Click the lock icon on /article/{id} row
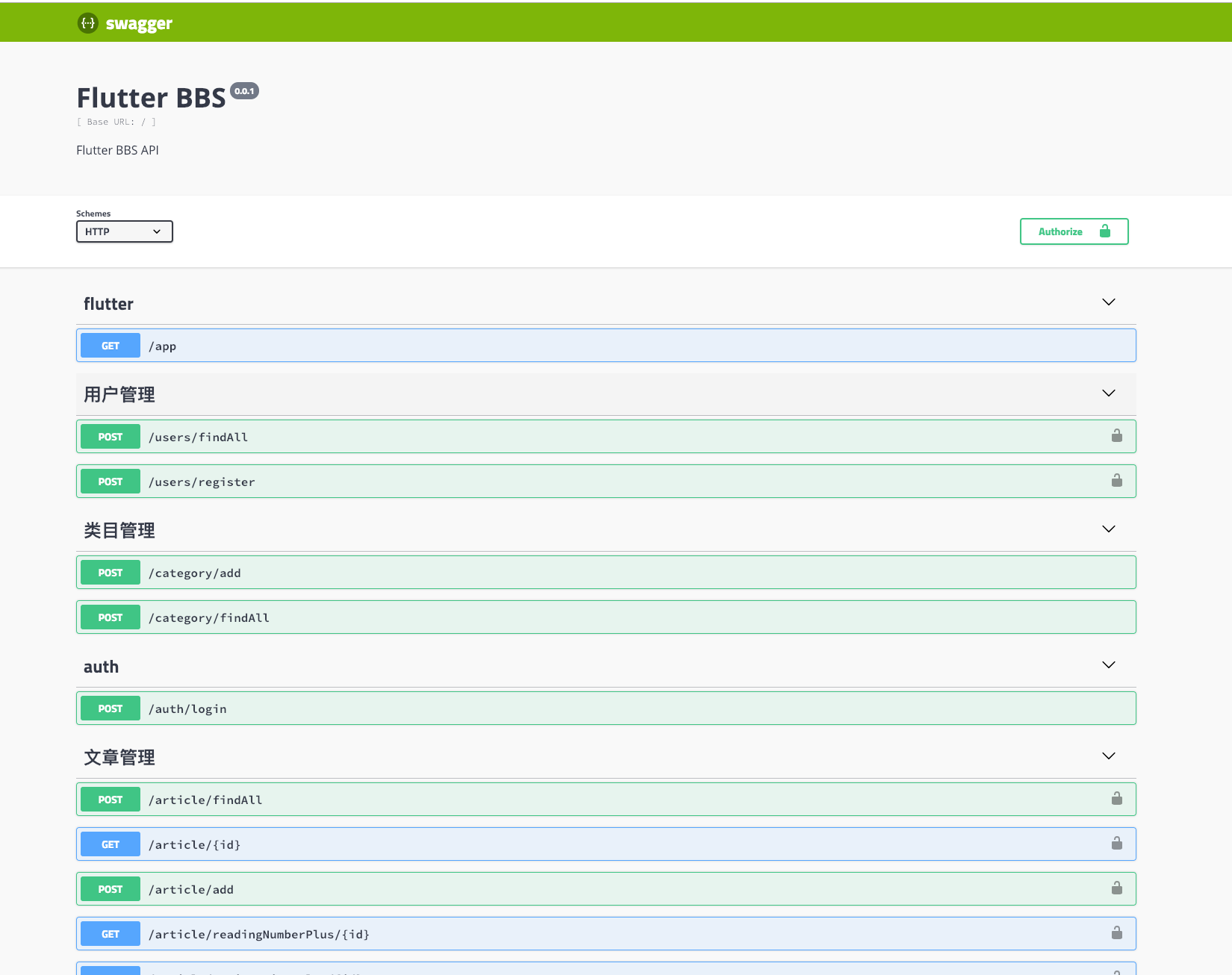Screen dimensions: 1232x975 pyautogui.click(x=1117, y=843)
